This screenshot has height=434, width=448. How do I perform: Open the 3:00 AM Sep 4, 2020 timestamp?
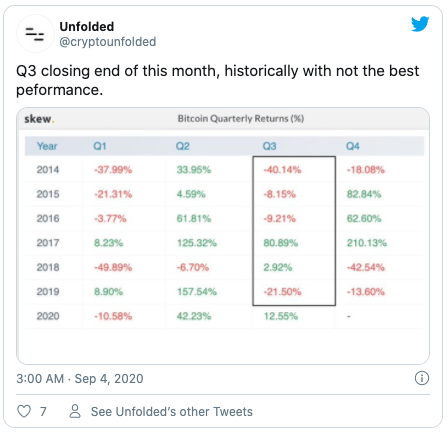pyautogui.click(x=80, y=379)
